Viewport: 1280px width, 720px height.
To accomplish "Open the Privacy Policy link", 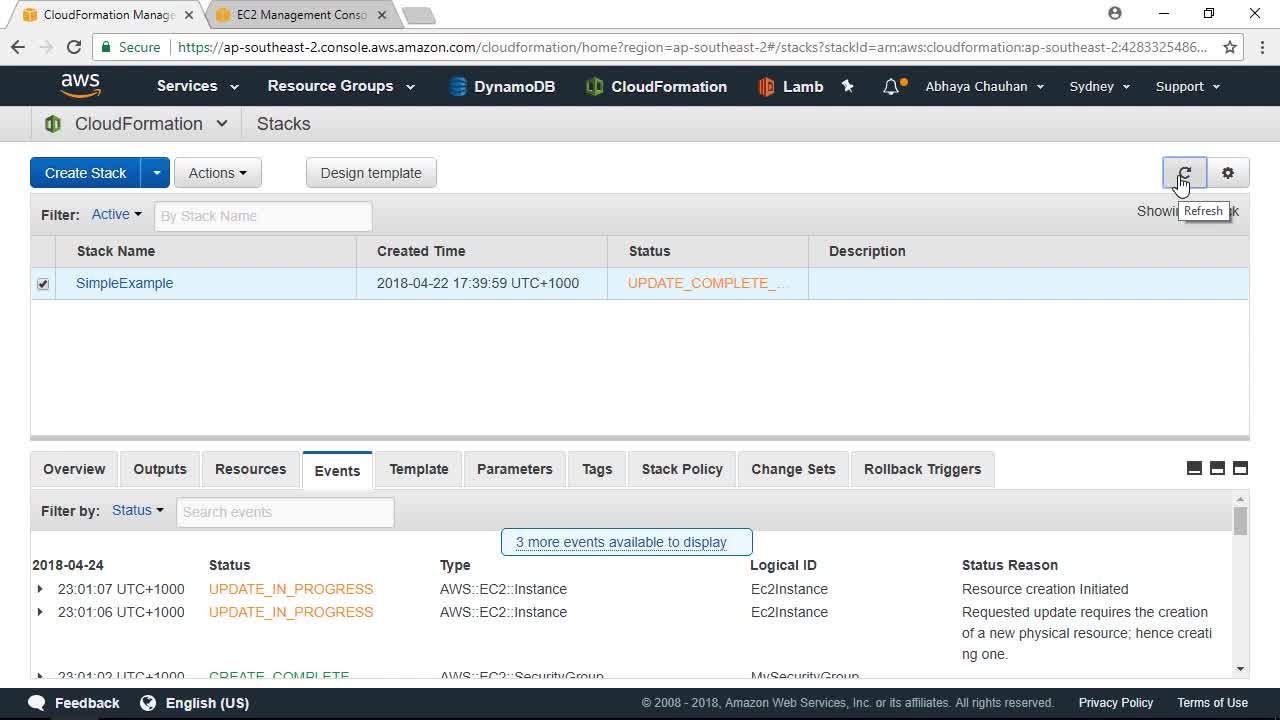I will coord(1116,703).
